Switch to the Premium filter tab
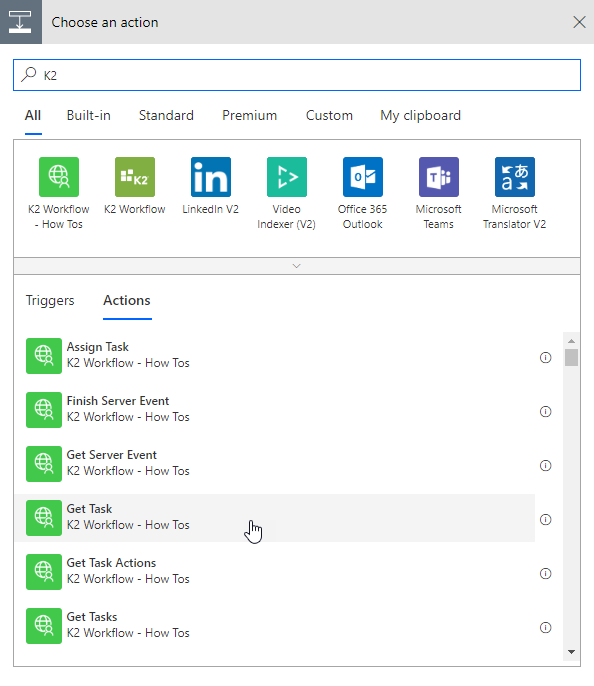 click(x=249, y=116)
